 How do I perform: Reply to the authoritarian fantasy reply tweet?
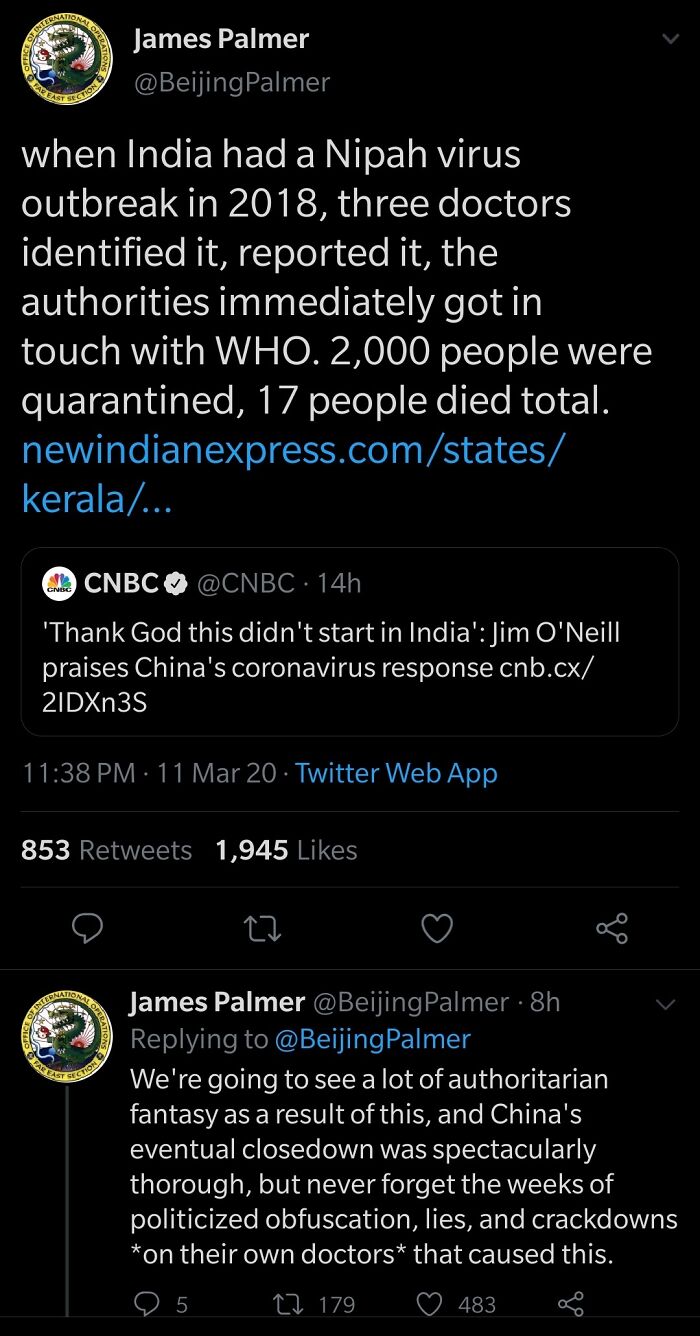(148, 1305)
